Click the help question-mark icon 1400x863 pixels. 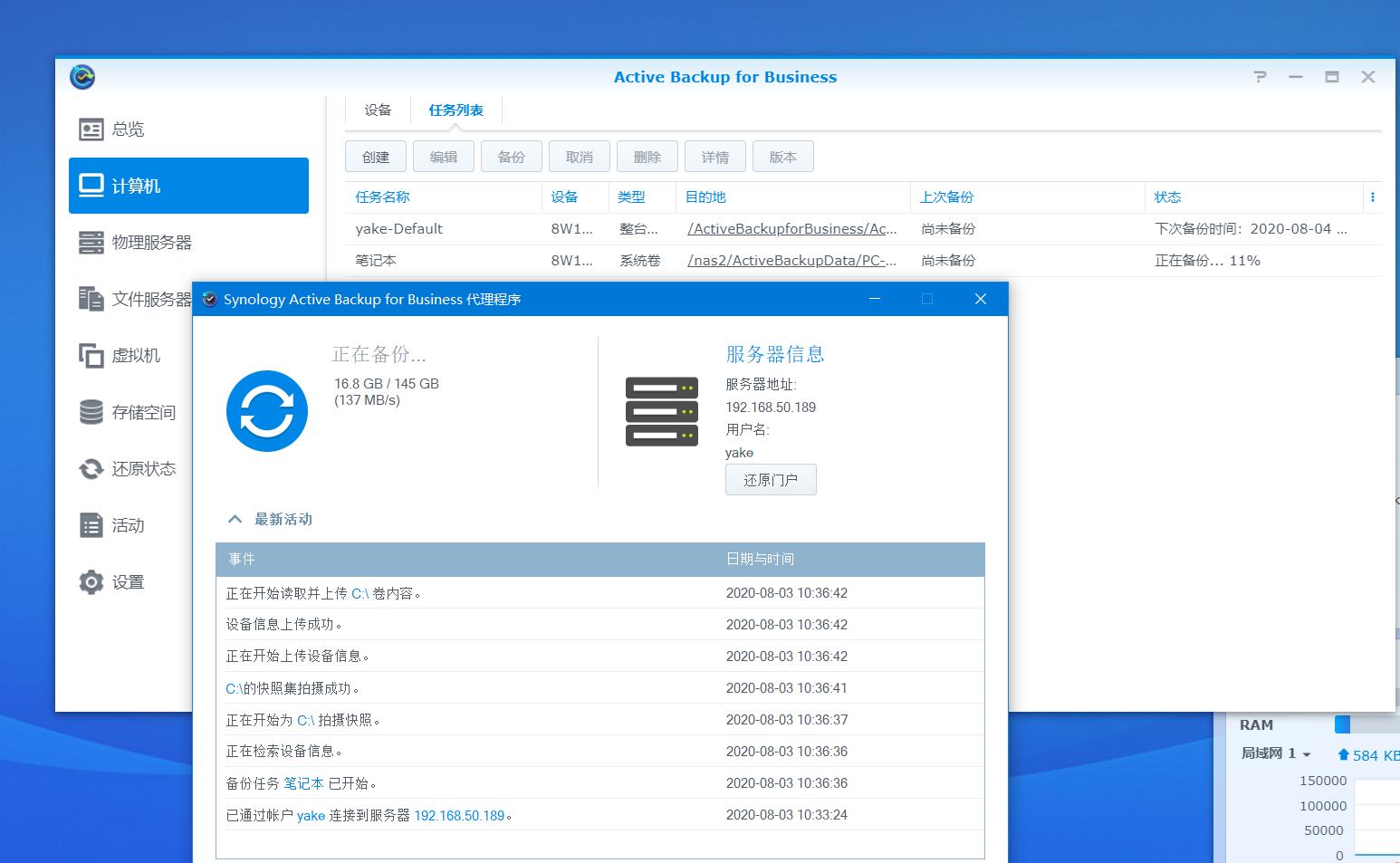click(x=1260, y=77)
